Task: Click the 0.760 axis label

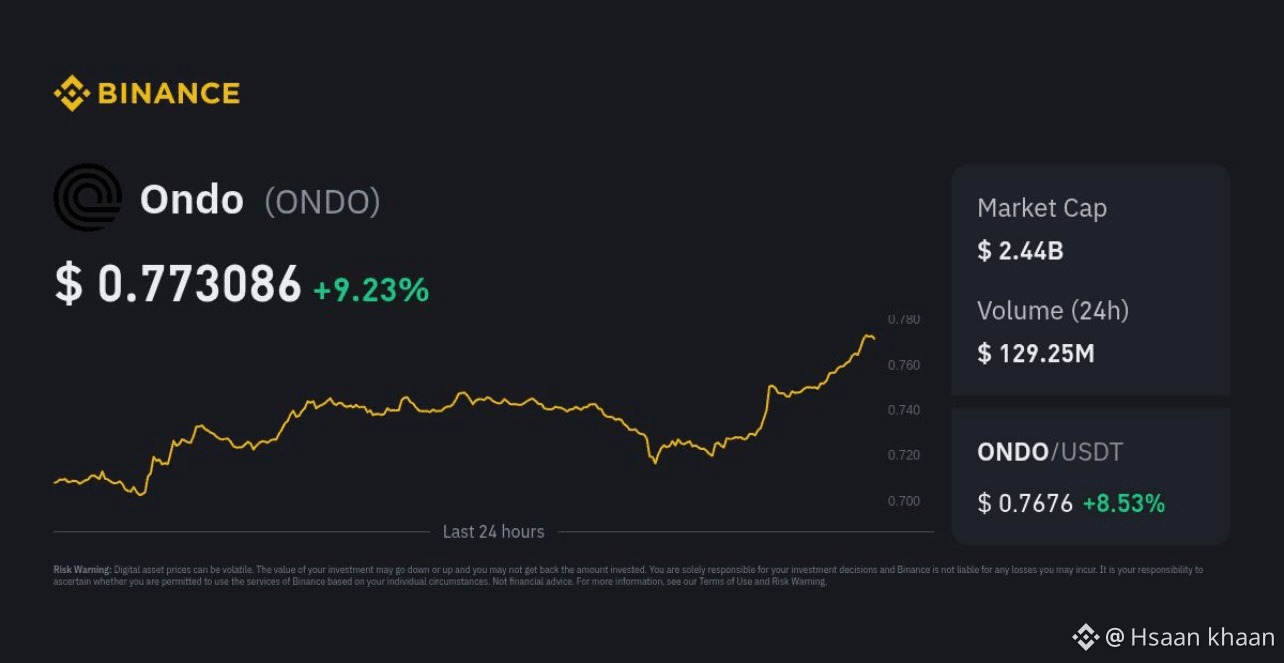Action: pyautogui.click(x=904, y=366)
